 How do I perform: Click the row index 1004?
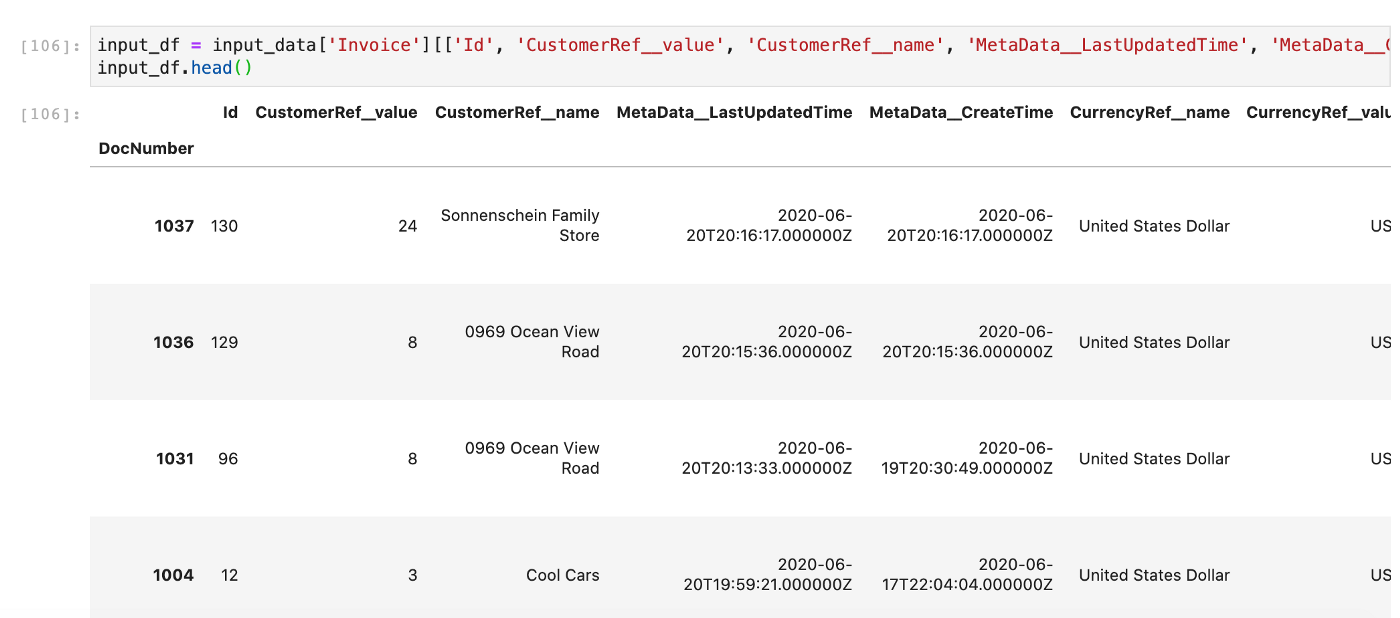[173, 575]
